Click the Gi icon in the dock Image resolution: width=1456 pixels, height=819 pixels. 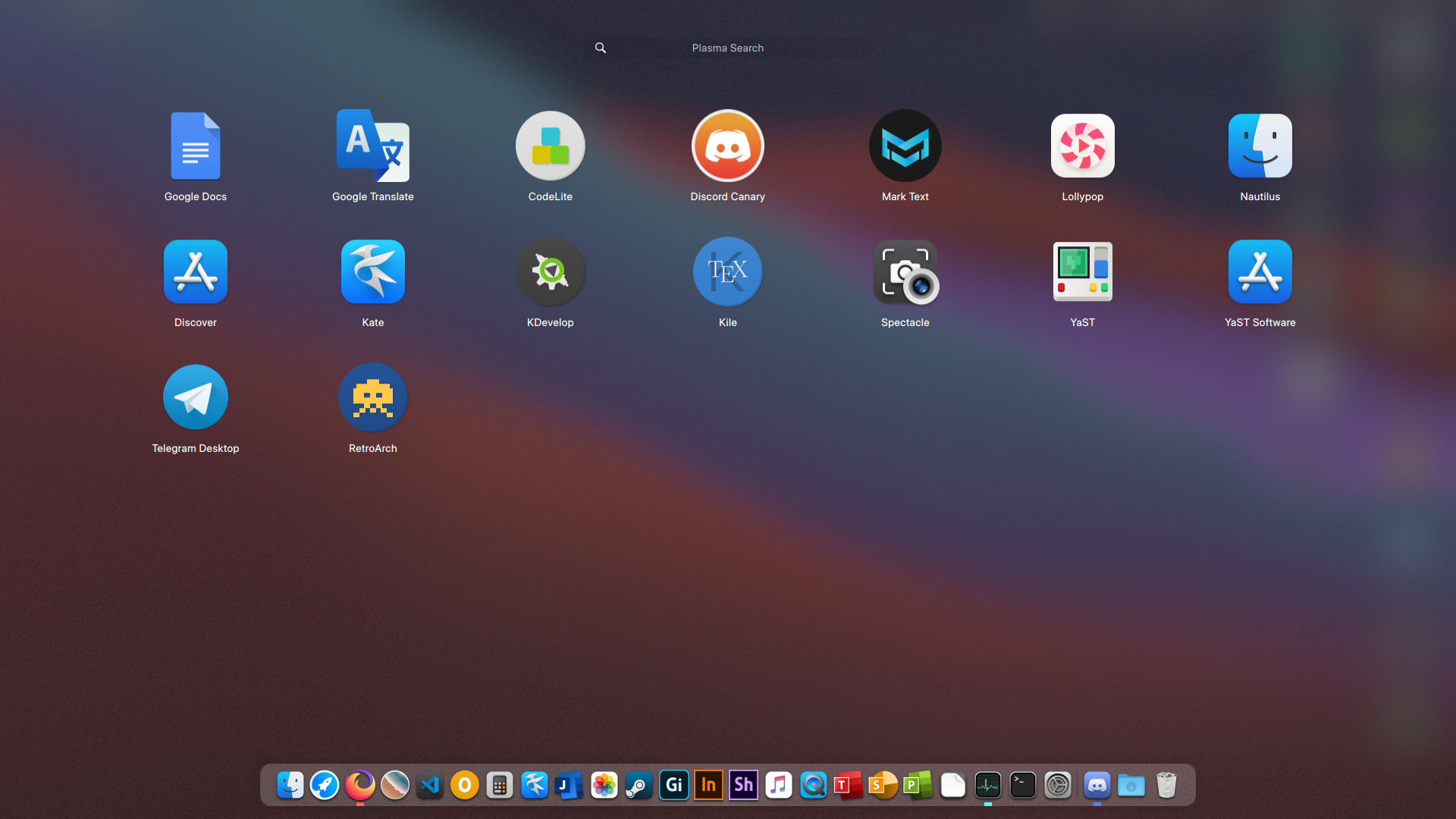[x=674, y=785]
